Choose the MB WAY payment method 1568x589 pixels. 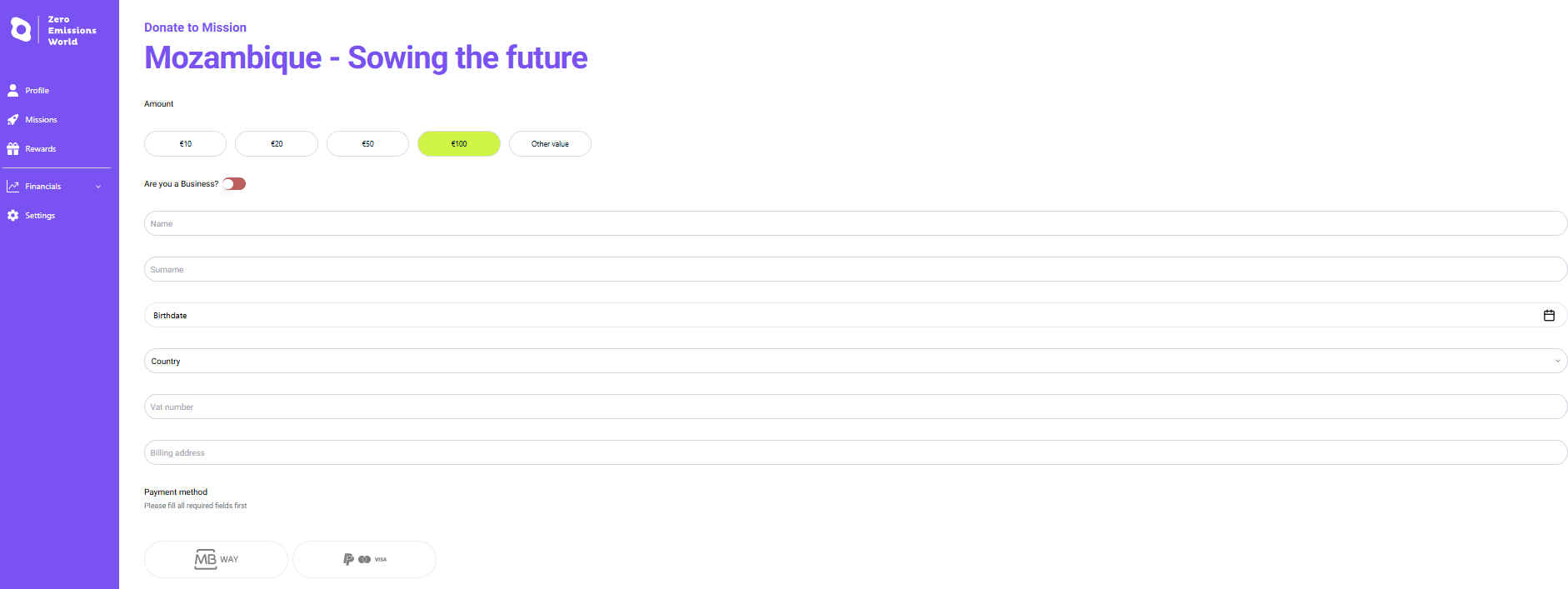(216, 559)
